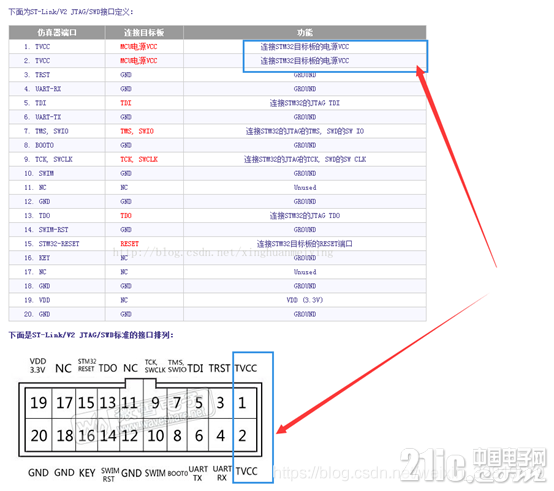Click the 'KEY' label below pin 16
The width and height of the screenshot is (554, 491).
pyautogui.click(x=87, y=473)
